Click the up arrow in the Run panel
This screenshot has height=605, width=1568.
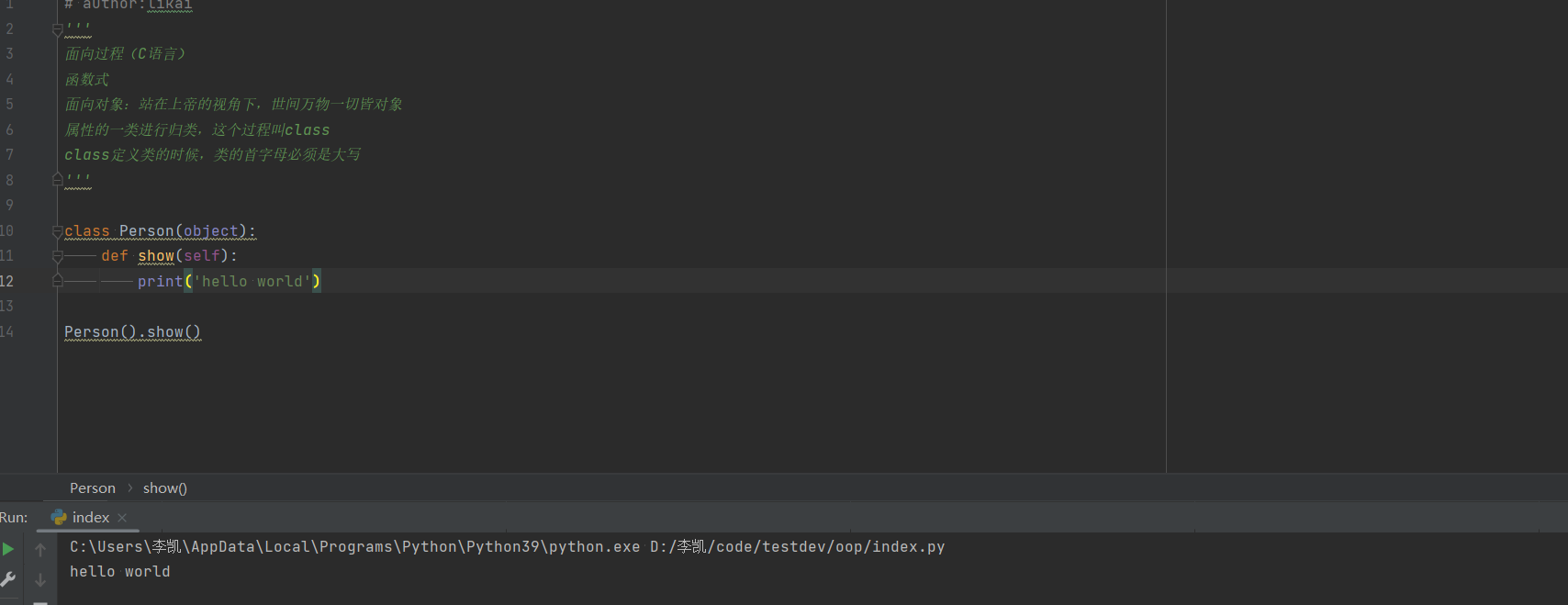40,550
